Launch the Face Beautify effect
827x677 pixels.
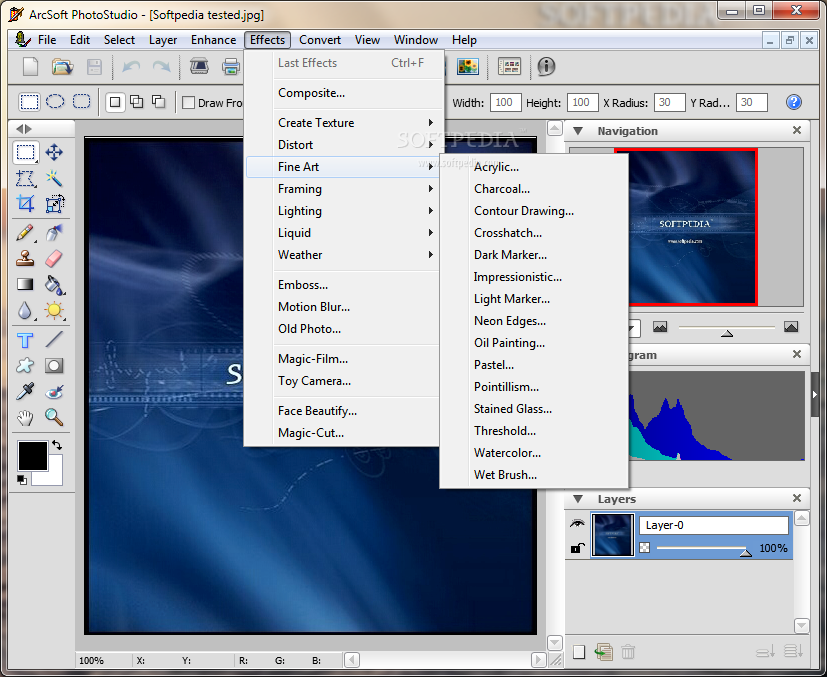342,411
